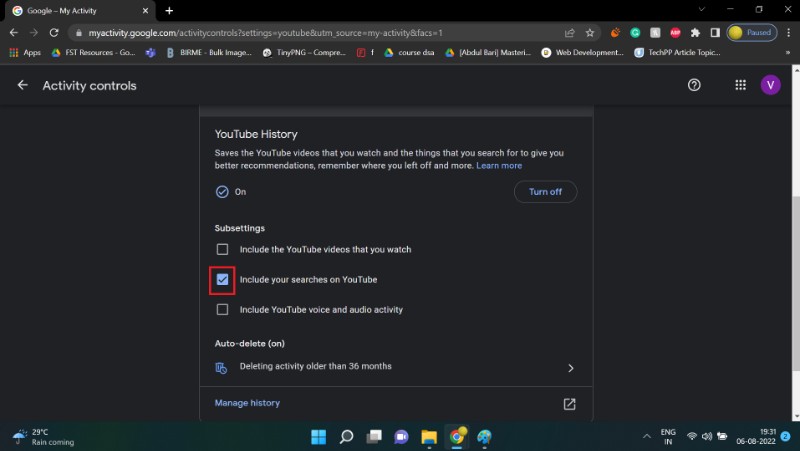Open the Chat app on the taskbar
Image resolution: width=800 pixels, height=451 pixels.
402,437
